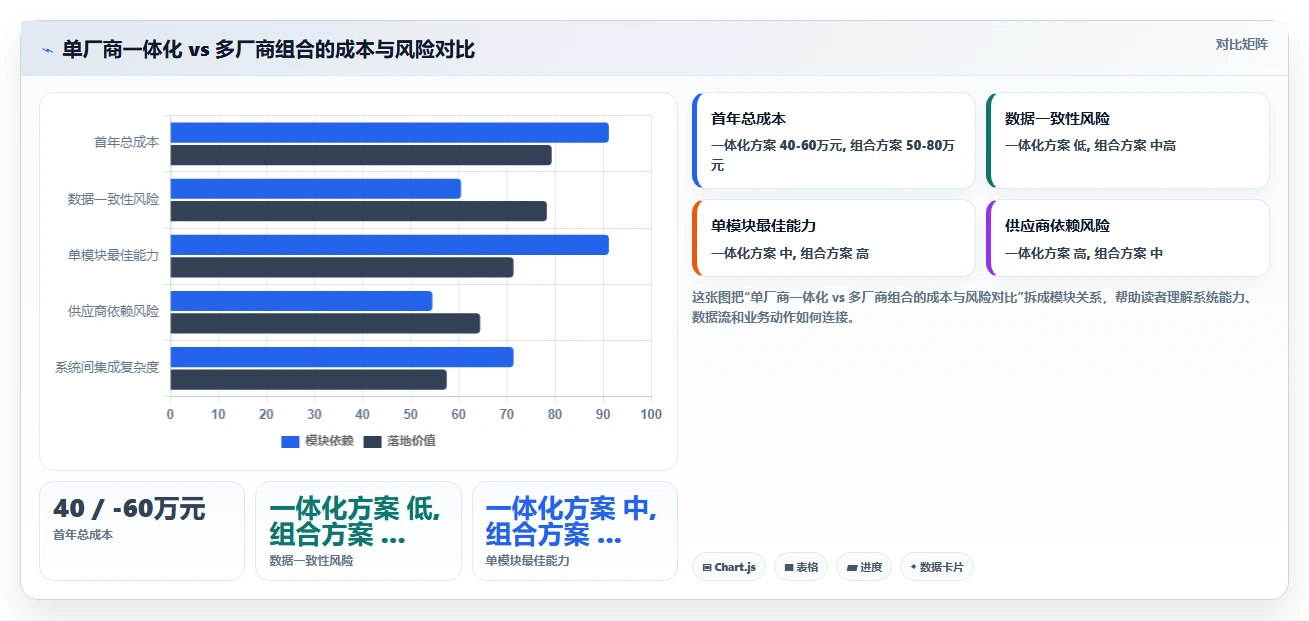Click the description paragraph starting 这张图把
The width and height of the screenshot is (1309, 621).
(x=972, y=308)
